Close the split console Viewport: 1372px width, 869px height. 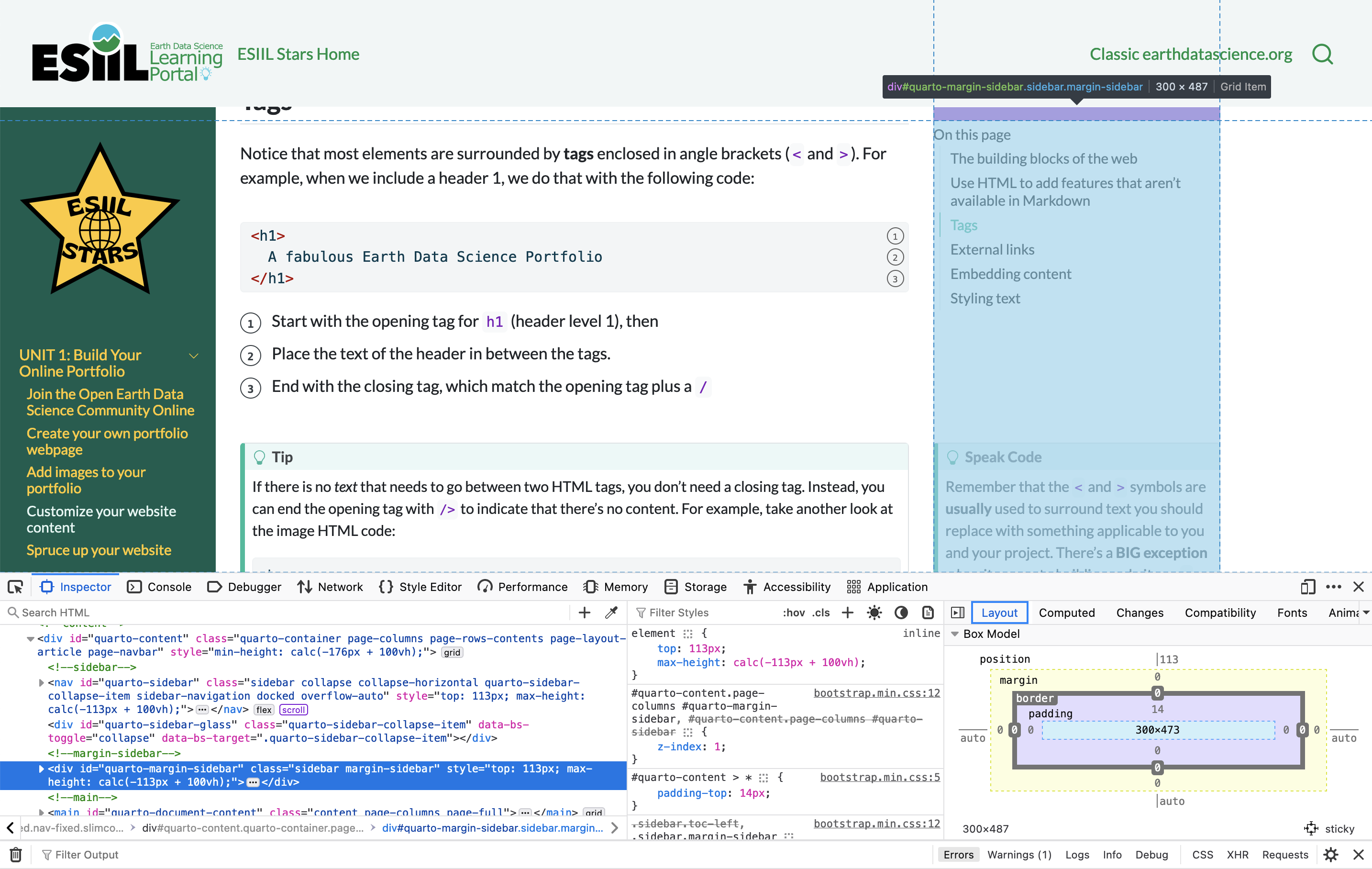tap(1358, 854)
